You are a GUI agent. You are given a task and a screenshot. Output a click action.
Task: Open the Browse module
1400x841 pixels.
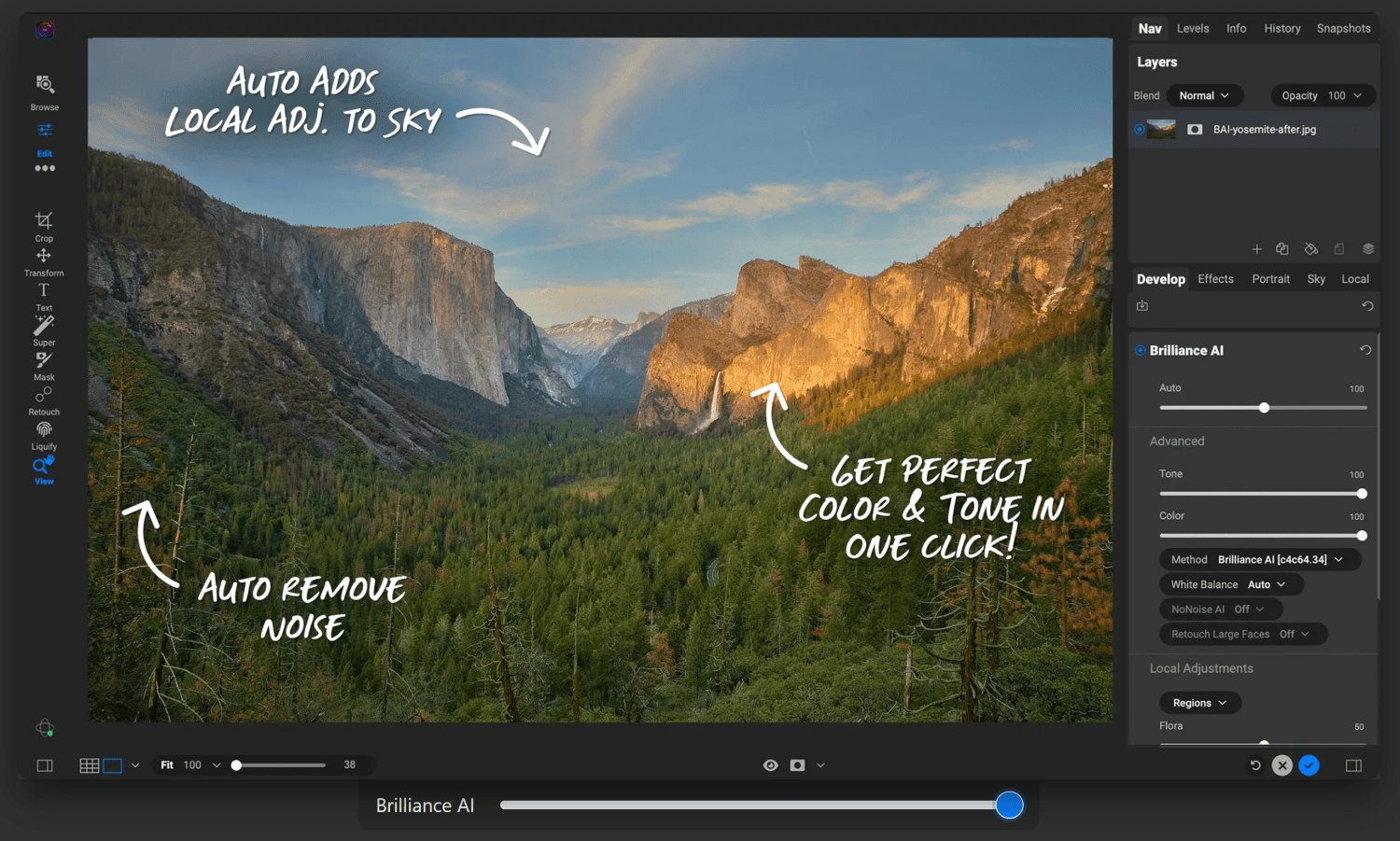[x=44, y=92]
